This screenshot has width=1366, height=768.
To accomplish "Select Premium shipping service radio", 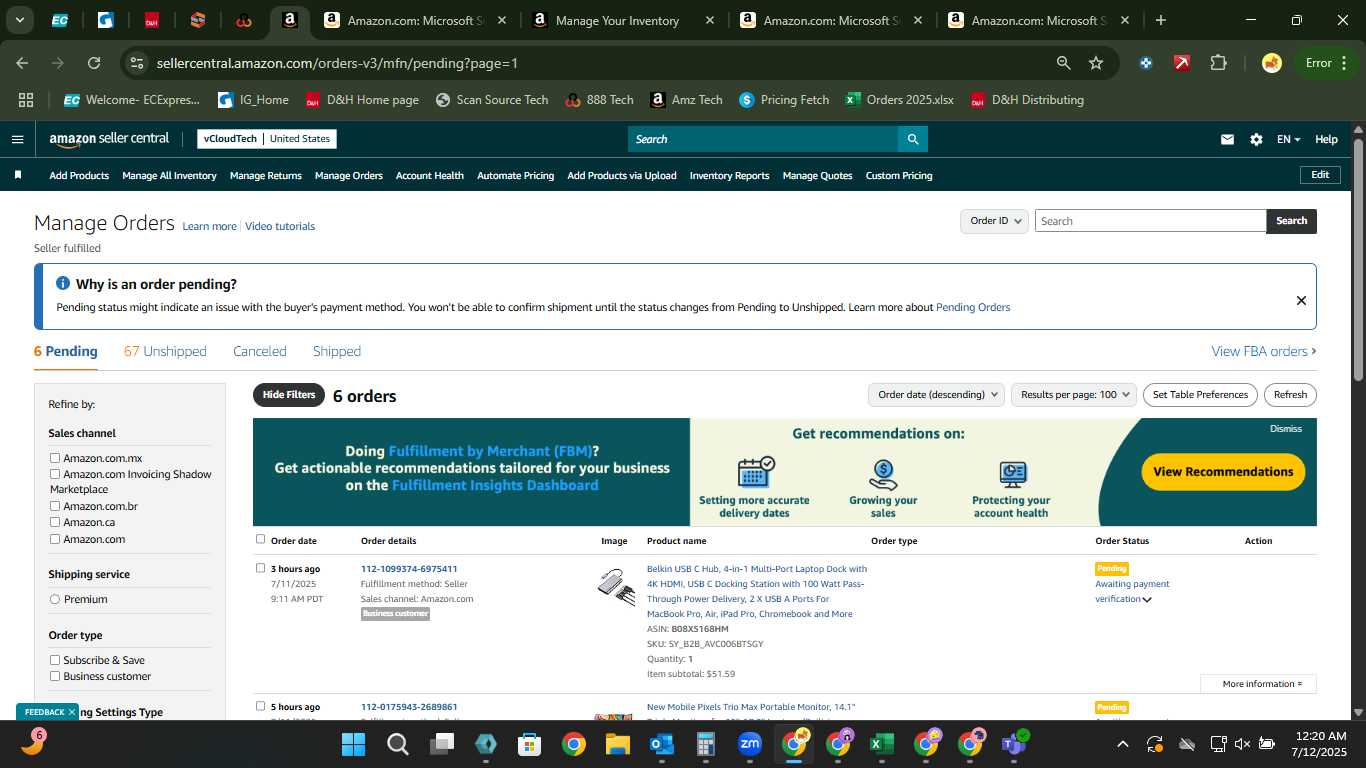I will point(55,599).
